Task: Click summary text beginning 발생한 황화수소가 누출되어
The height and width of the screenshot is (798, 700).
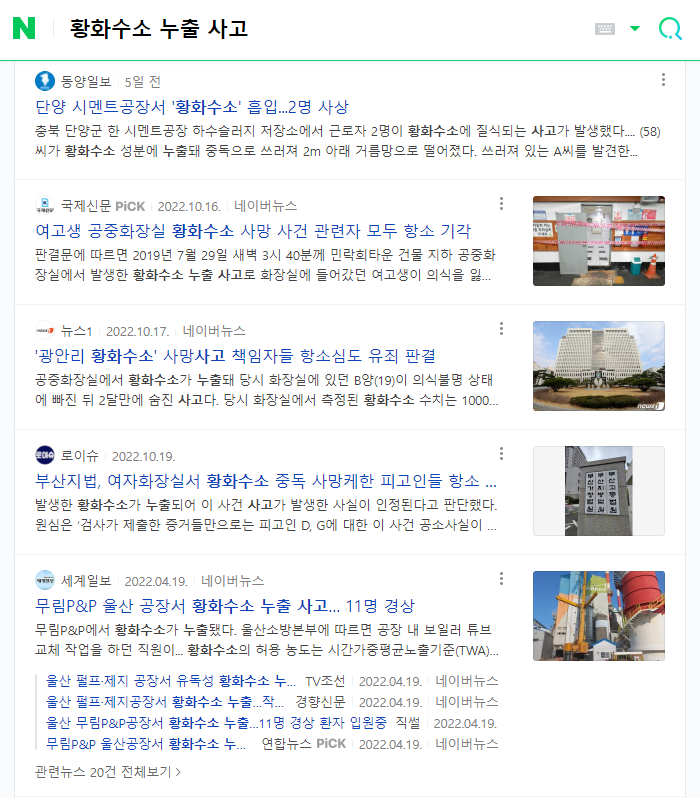Action: point(266,515)
